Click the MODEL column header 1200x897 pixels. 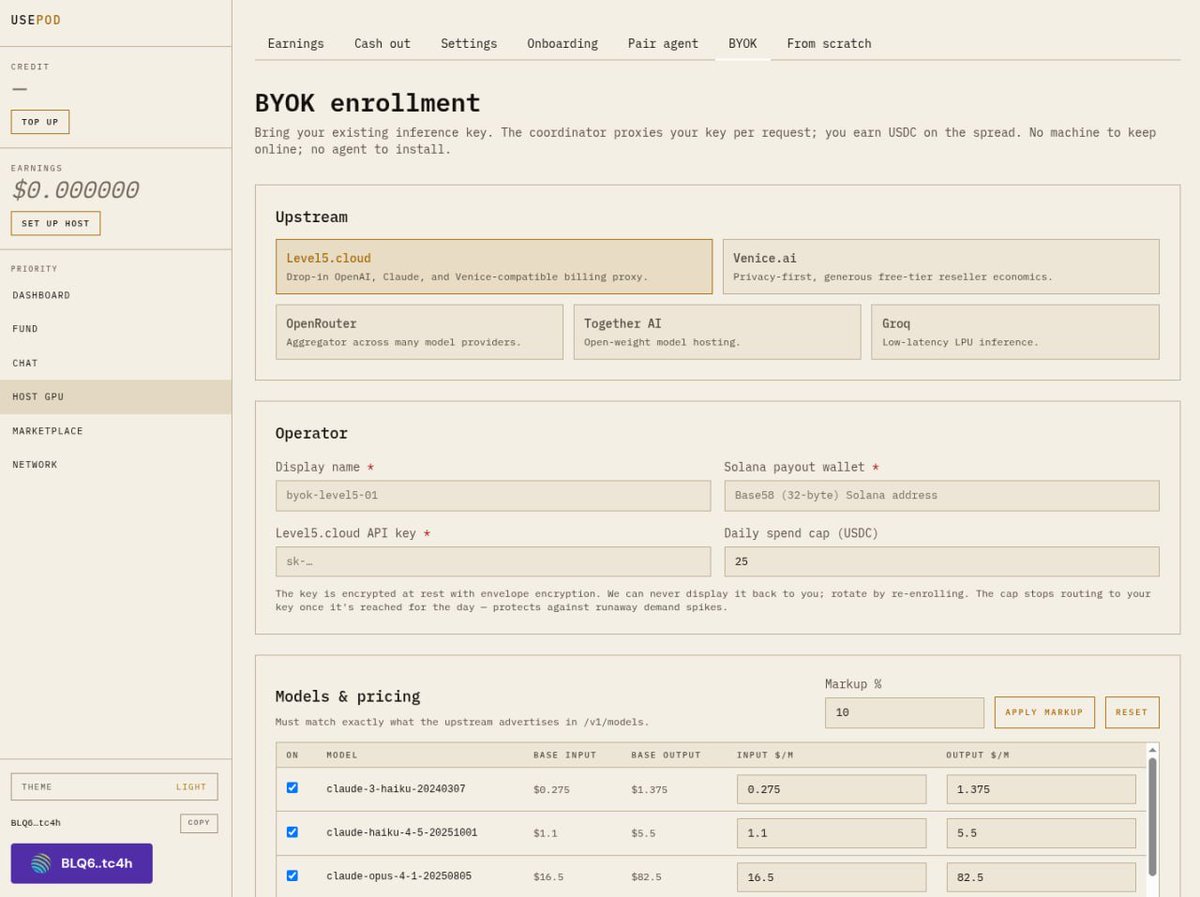pyautogui.click(x=342, y=755)
